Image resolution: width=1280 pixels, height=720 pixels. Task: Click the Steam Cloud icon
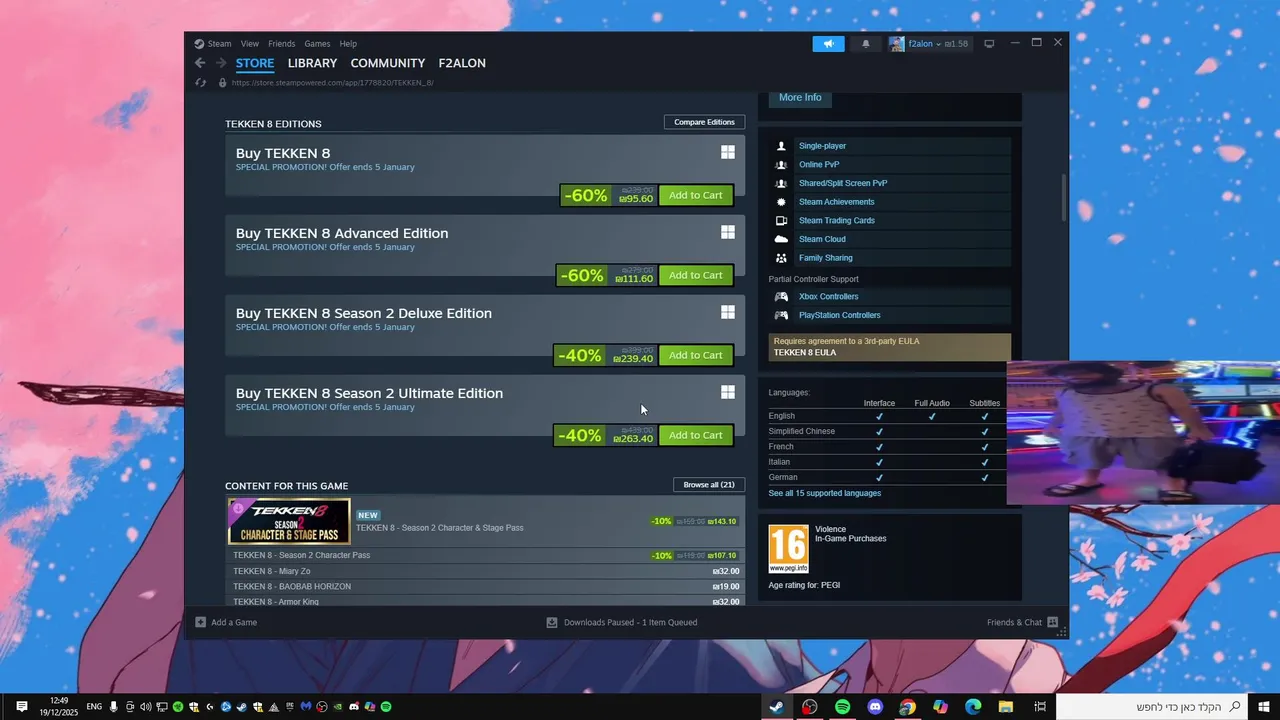(781, 239)
